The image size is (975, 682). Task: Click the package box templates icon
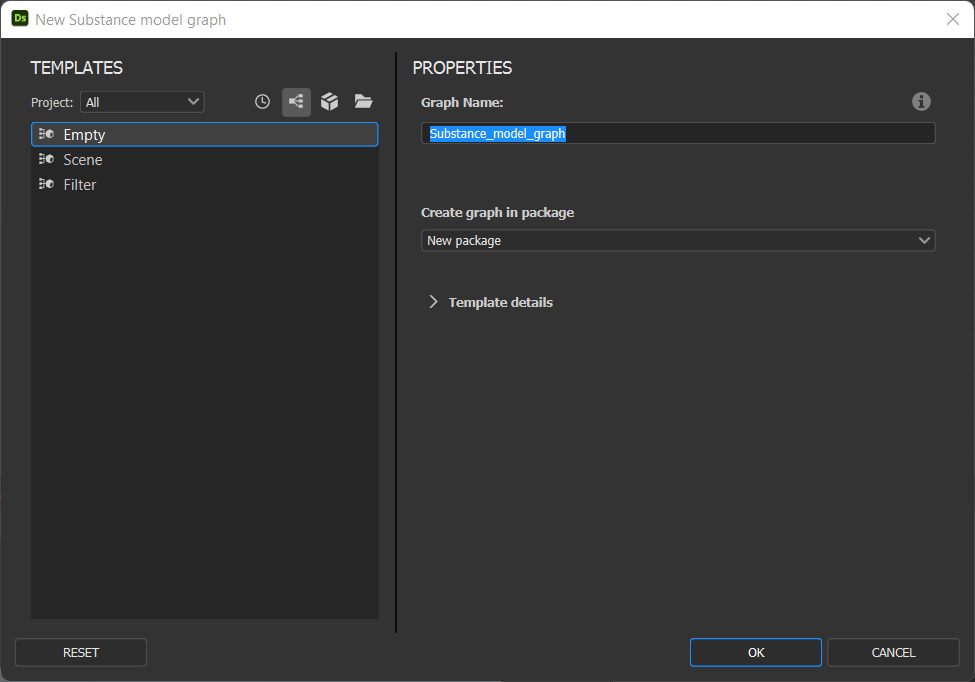(330, 102)
